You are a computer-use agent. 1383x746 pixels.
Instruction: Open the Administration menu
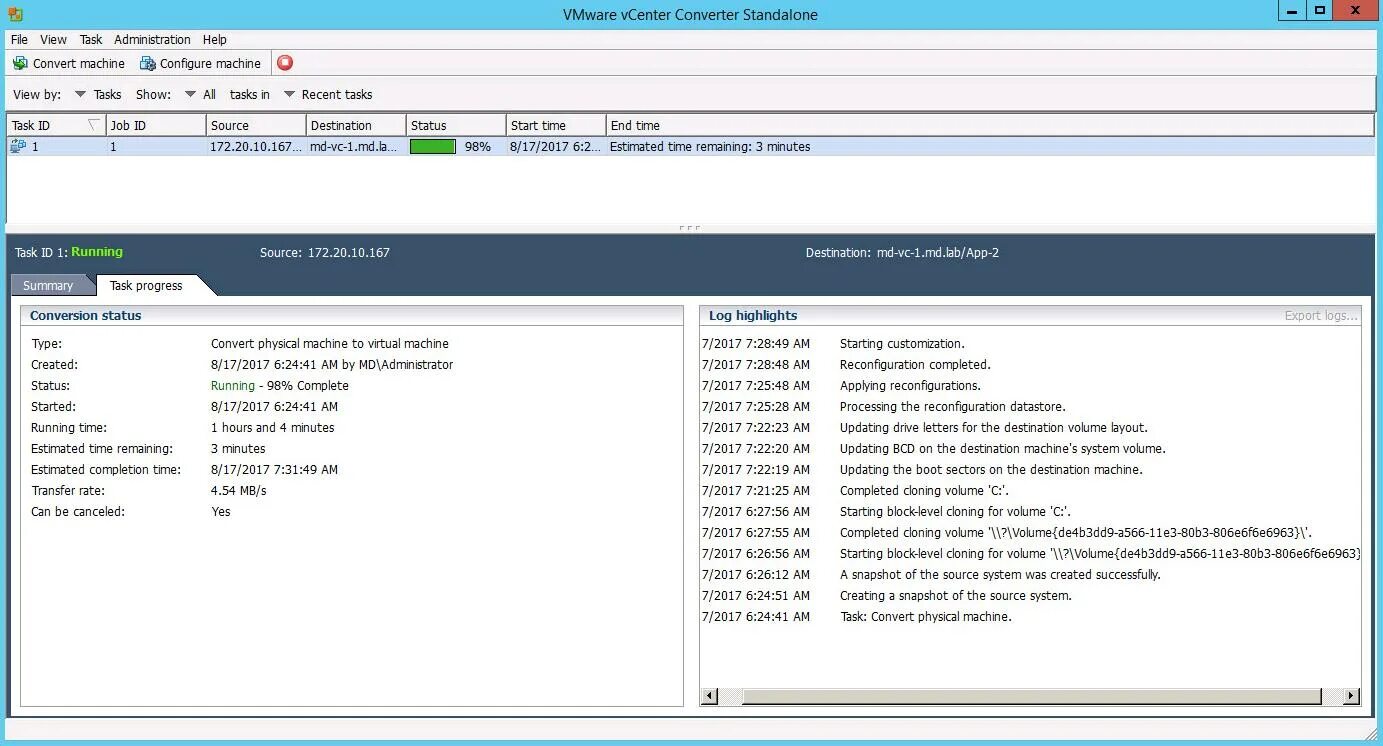[x=152, y=40]
